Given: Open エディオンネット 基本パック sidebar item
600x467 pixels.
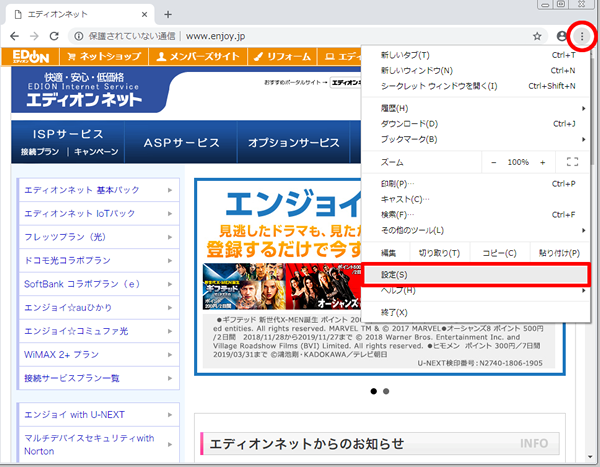Looking at the screenshot, I should click(99, 190).
